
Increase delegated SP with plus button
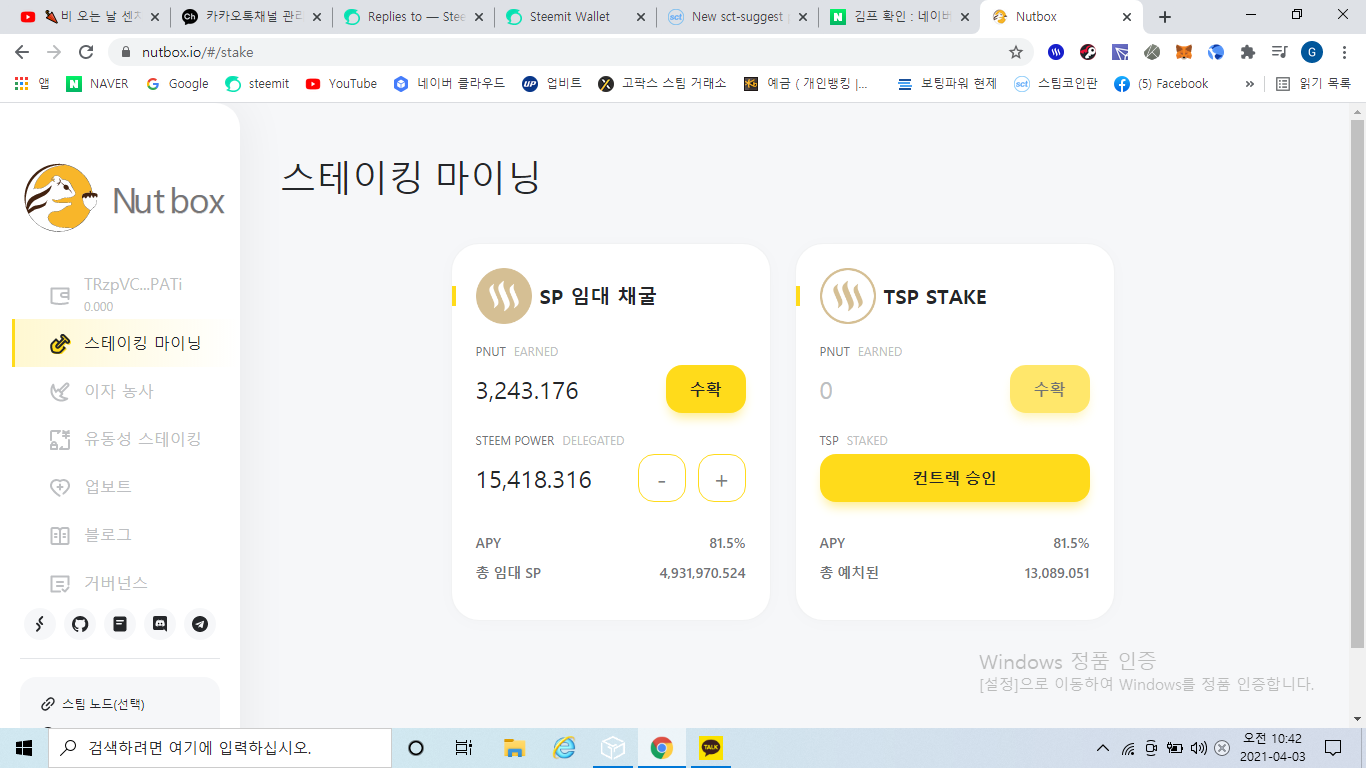click(722, 478)
